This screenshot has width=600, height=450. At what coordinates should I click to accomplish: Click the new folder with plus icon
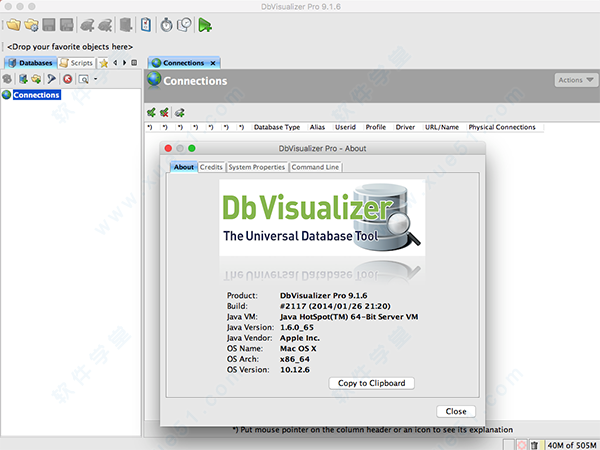[x=36, y=79]
